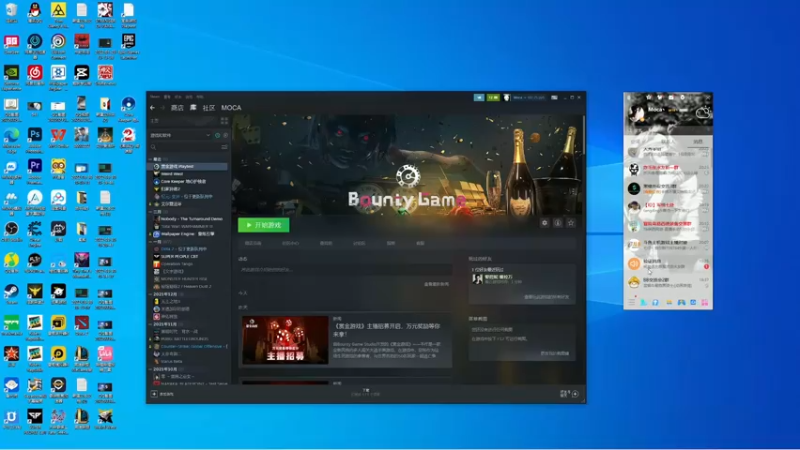Go back with Steam's back arrow
Viewport: 800px width, 450px height.
click(152, 108)
